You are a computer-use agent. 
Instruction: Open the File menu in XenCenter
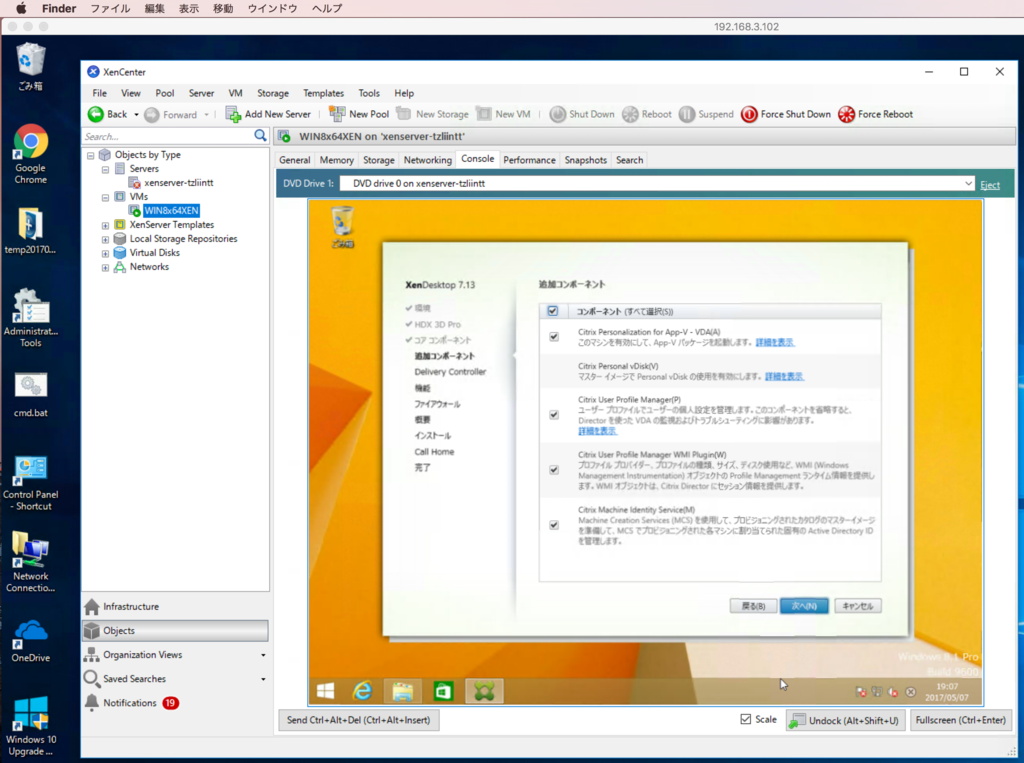coord(99,93)
